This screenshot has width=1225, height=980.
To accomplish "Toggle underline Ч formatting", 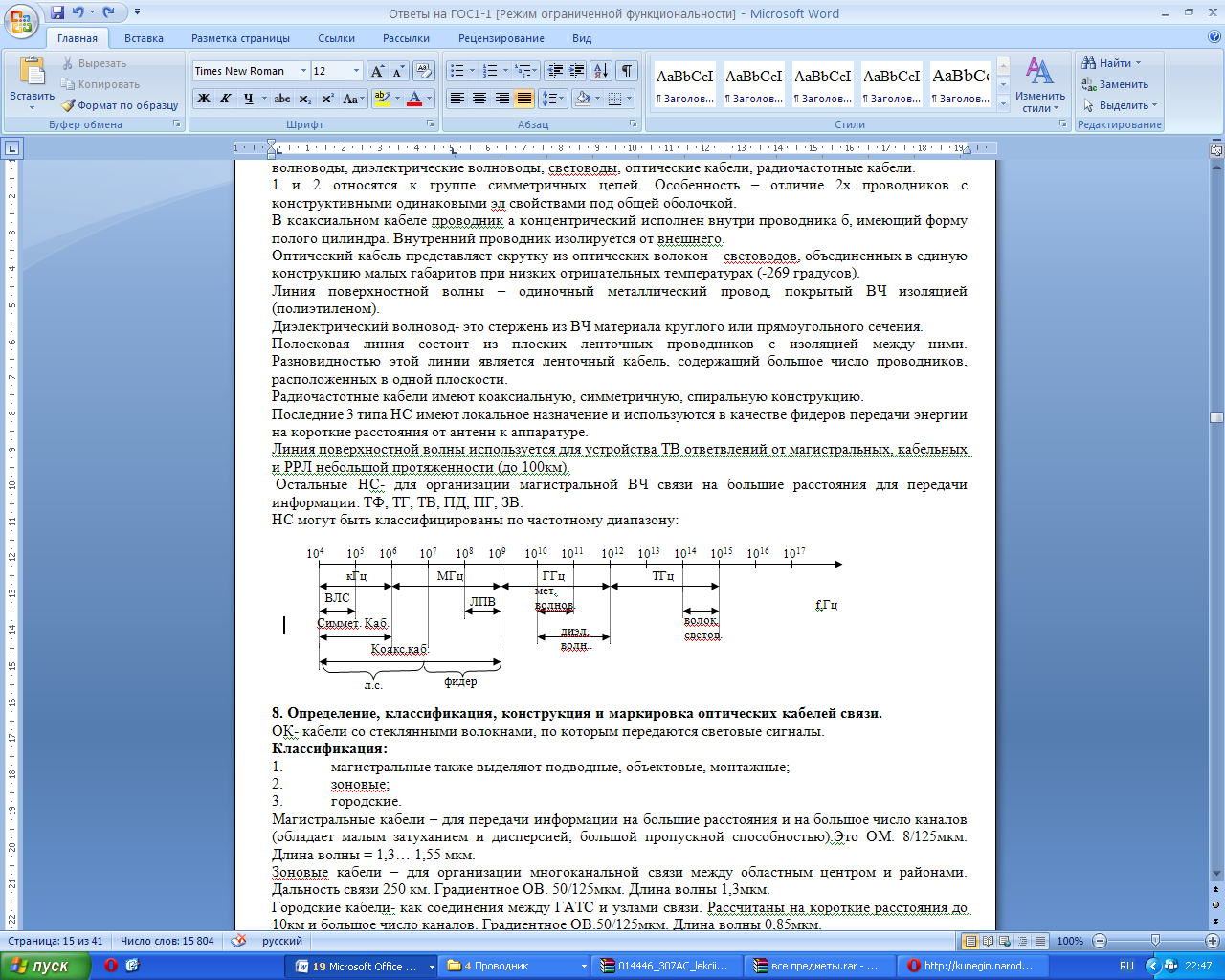I will 248,99.
